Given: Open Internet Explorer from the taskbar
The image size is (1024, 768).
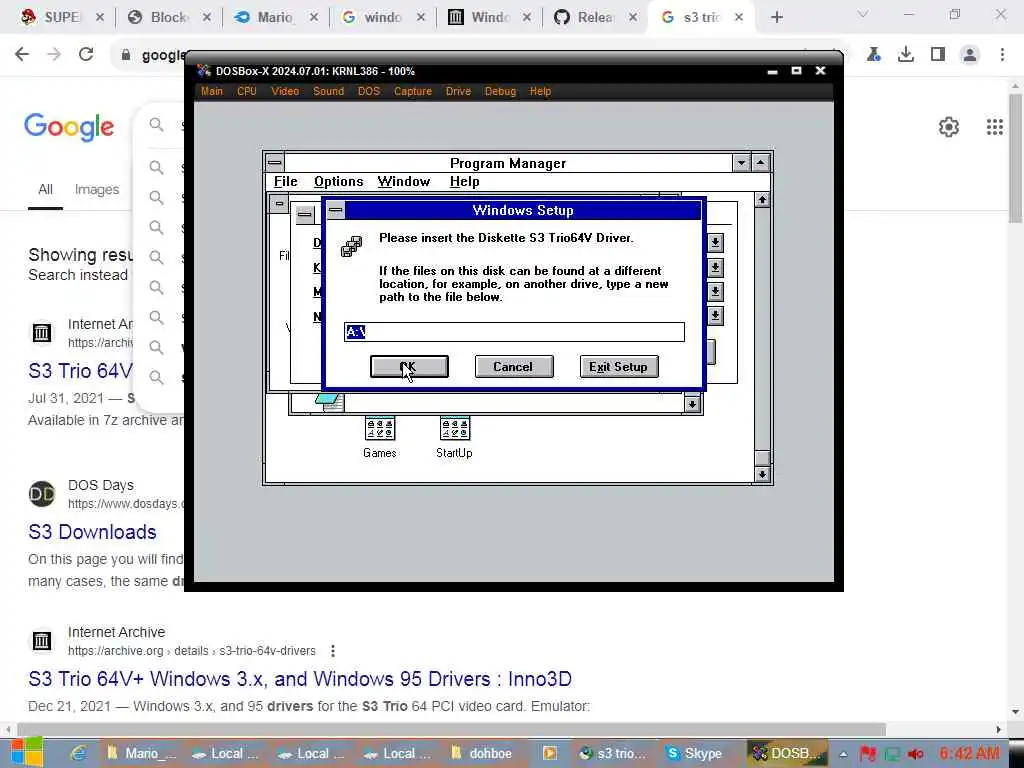Looking at the screenshot, I should point(78,753).
